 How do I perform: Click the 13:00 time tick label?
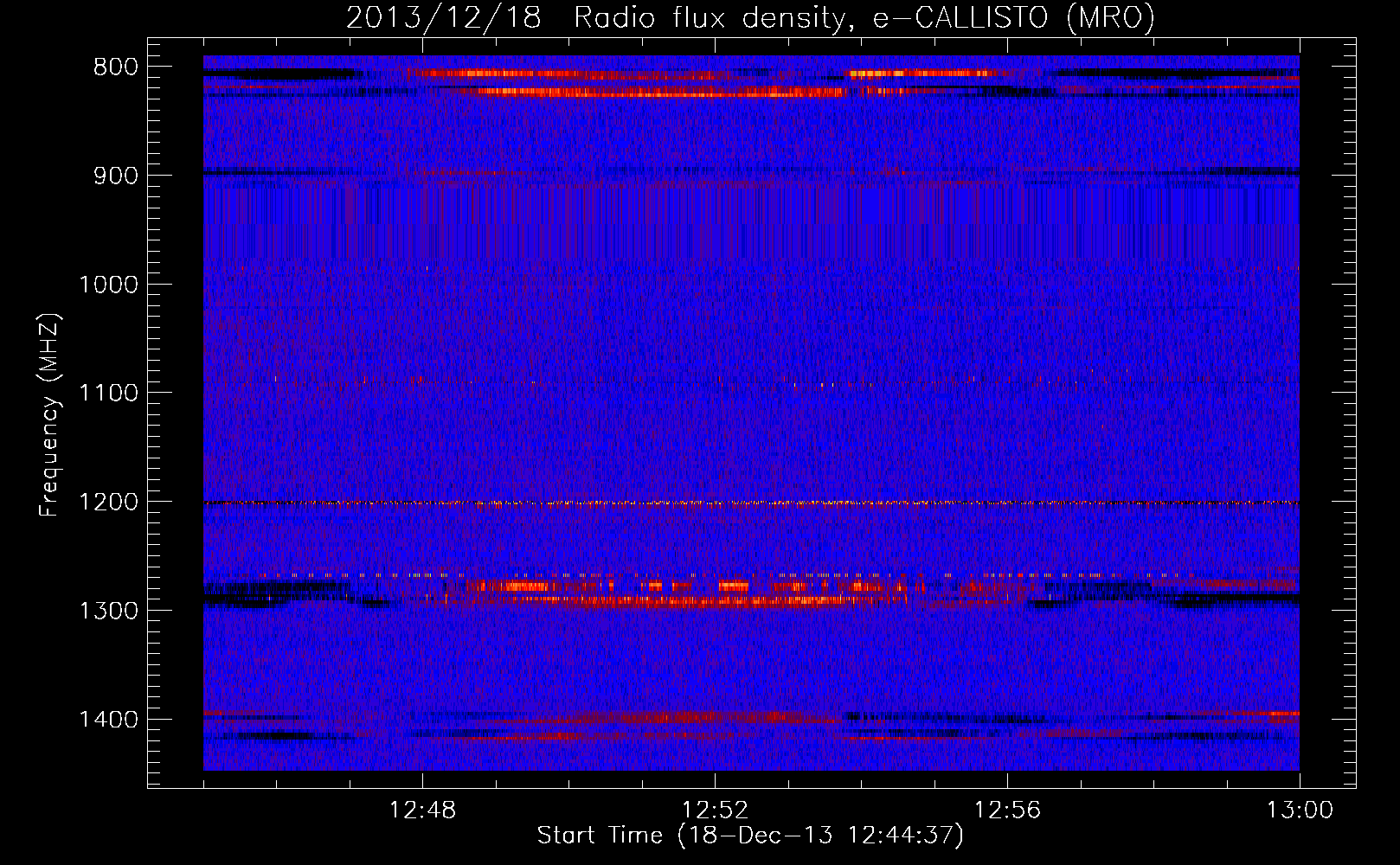click(1300, 811)
